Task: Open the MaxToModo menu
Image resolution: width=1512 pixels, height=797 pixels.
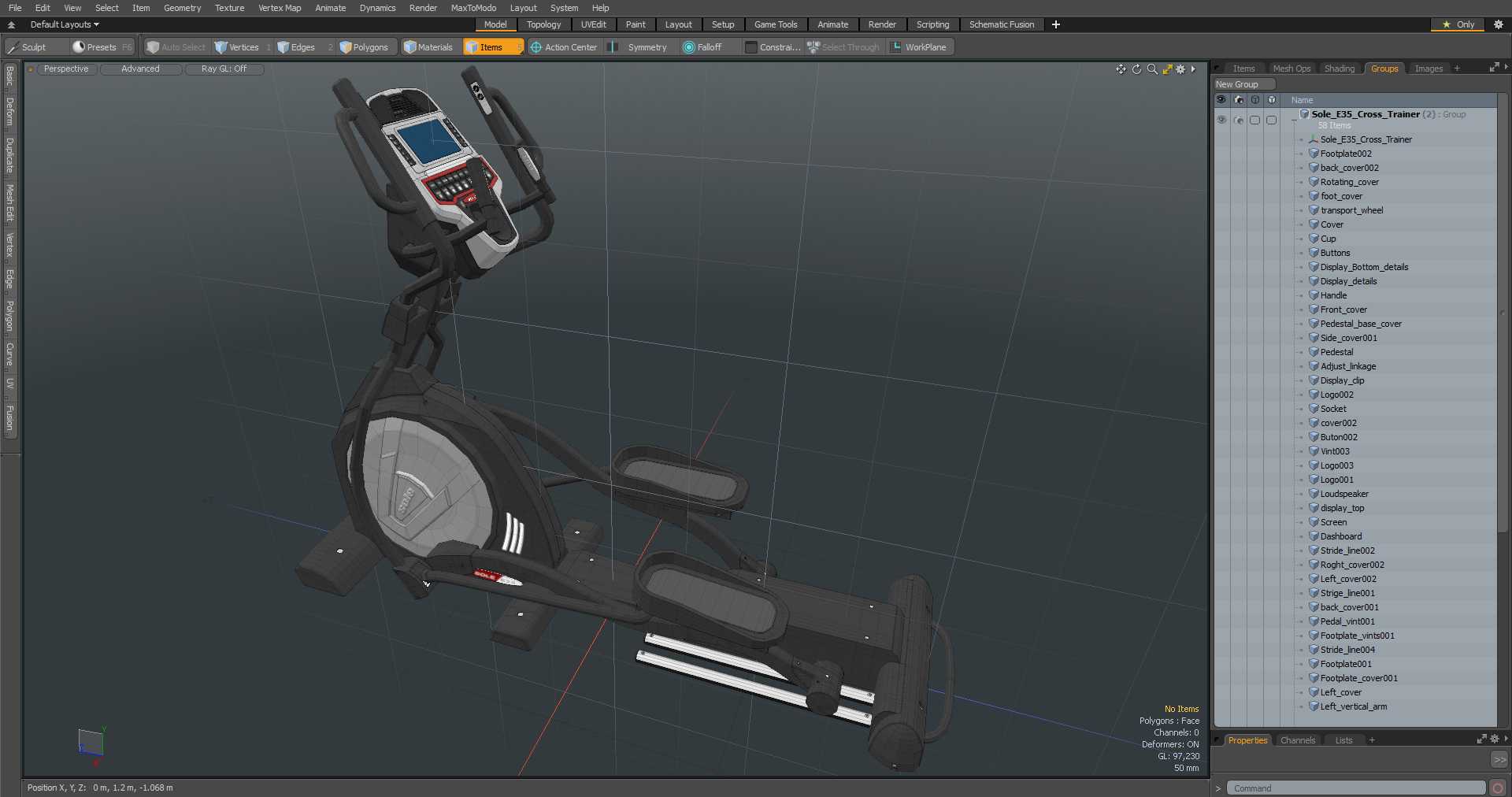Action: [473, 8]
